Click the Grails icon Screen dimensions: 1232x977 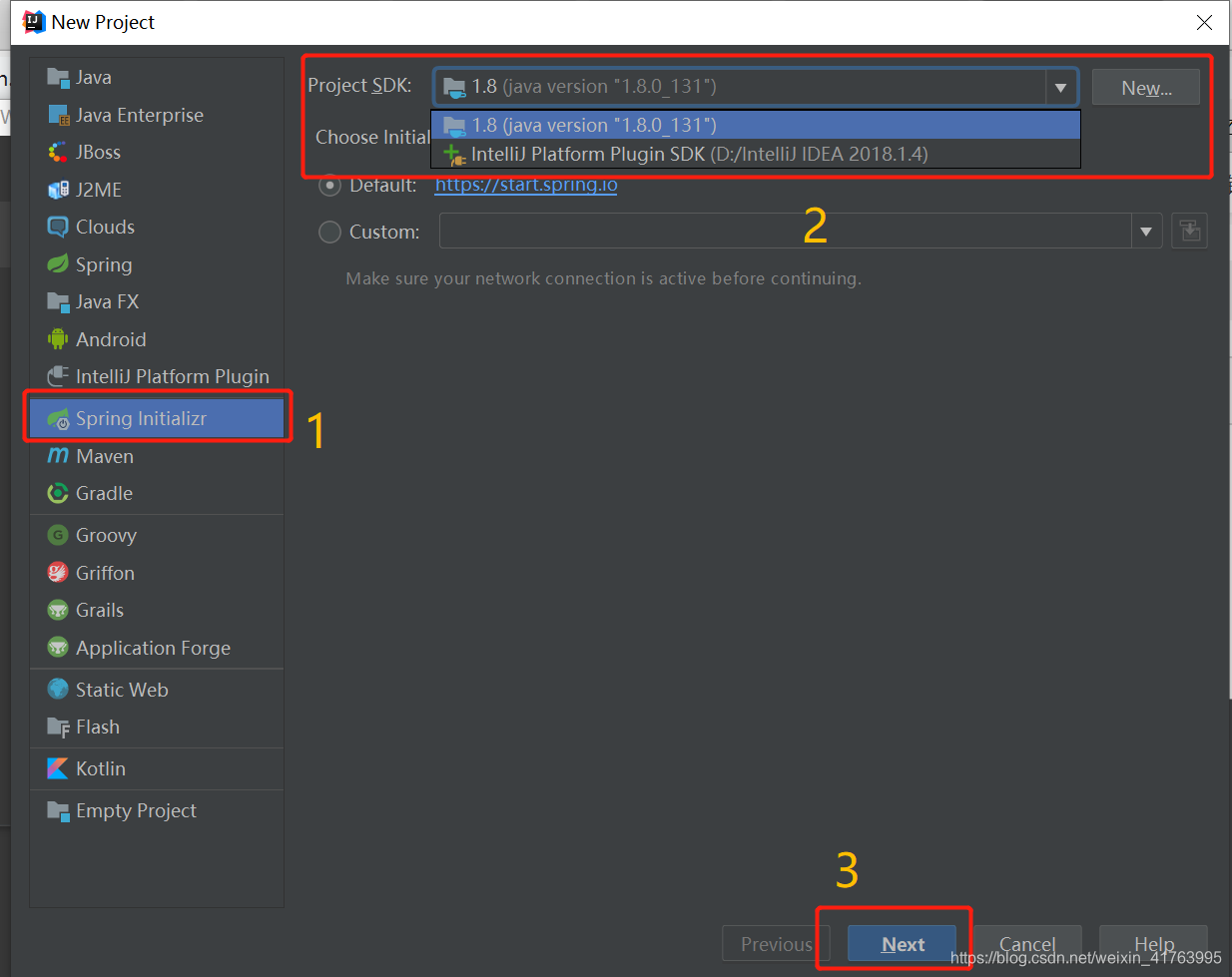[58, 610]
